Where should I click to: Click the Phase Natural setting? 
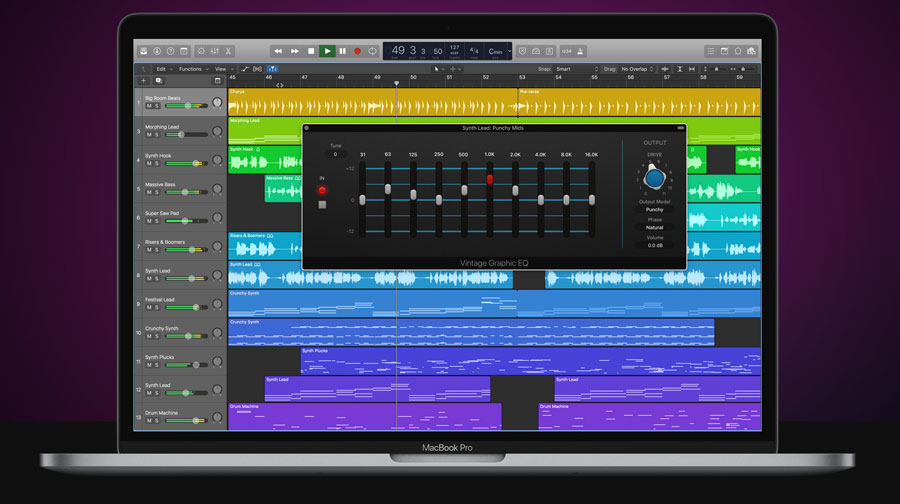[x=654, y=227]
